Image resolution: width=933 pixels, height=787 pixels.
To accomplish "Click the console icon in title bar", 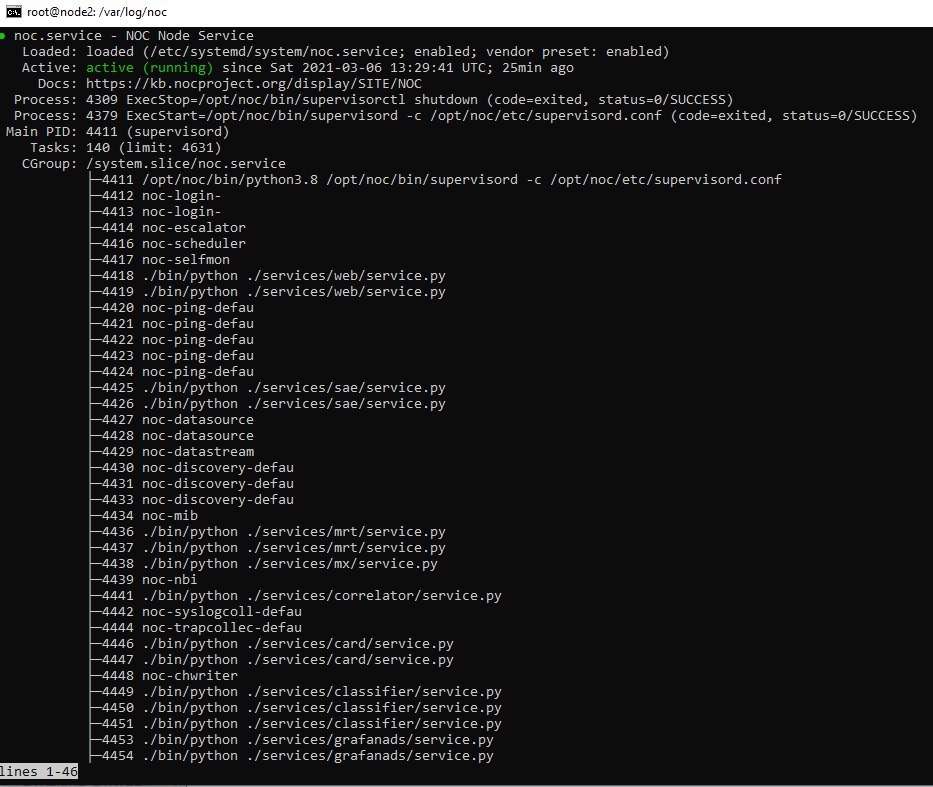I will point(13,12).
